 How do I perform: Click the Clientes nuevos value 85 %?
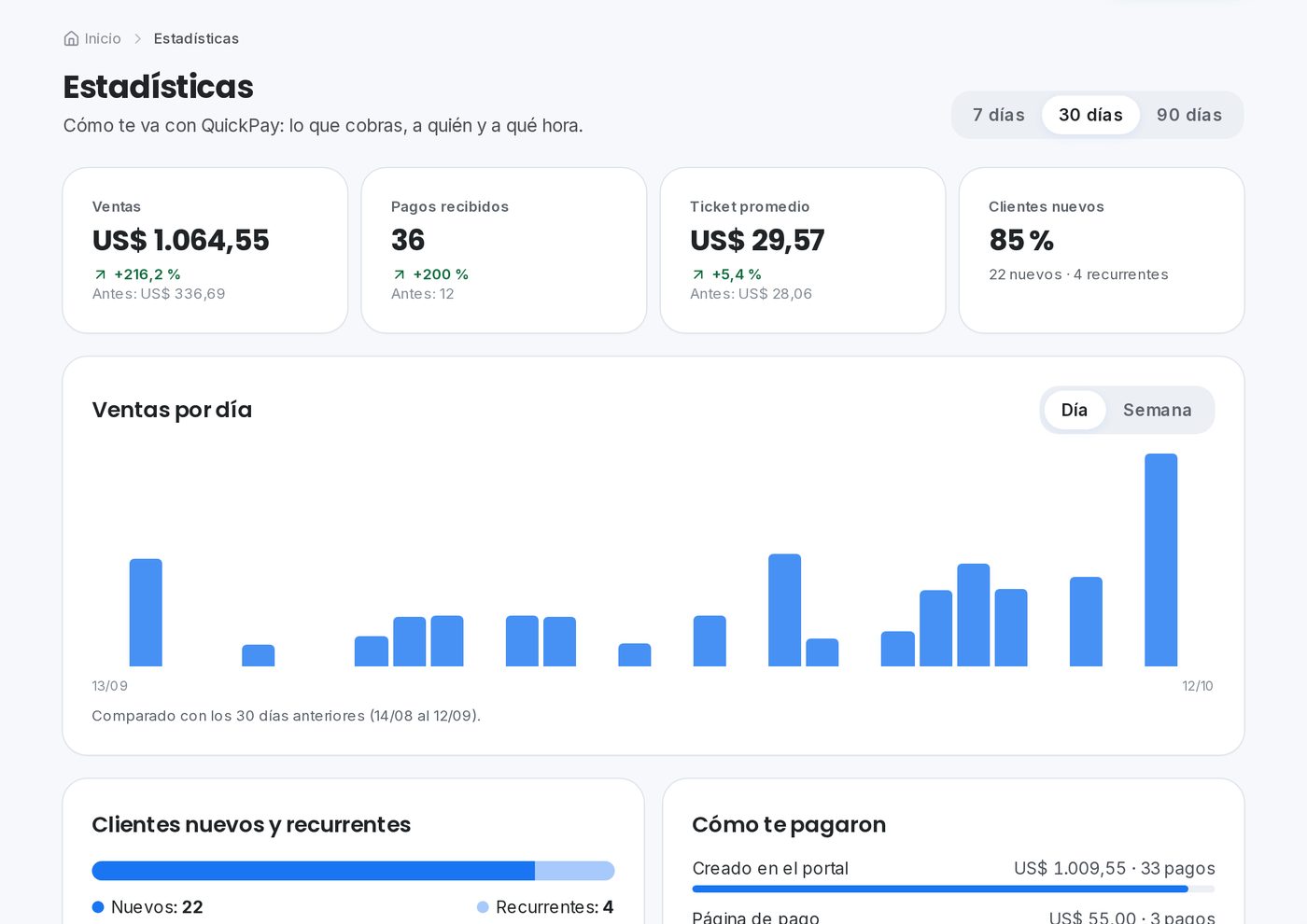point(1021,240)
